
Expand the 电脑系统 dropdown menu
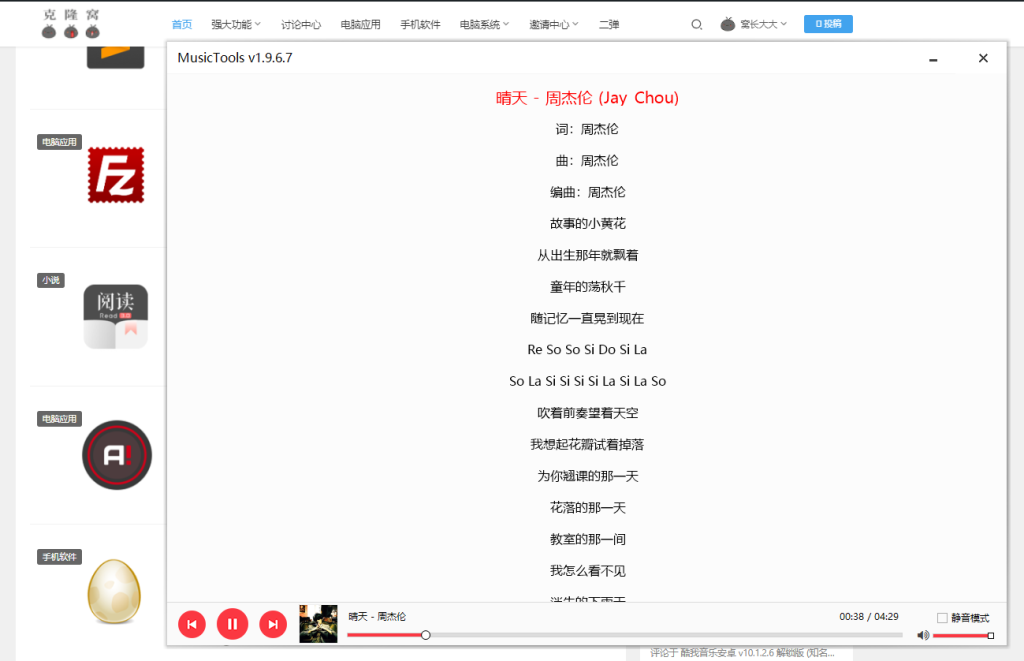click(x=484, y=25)
